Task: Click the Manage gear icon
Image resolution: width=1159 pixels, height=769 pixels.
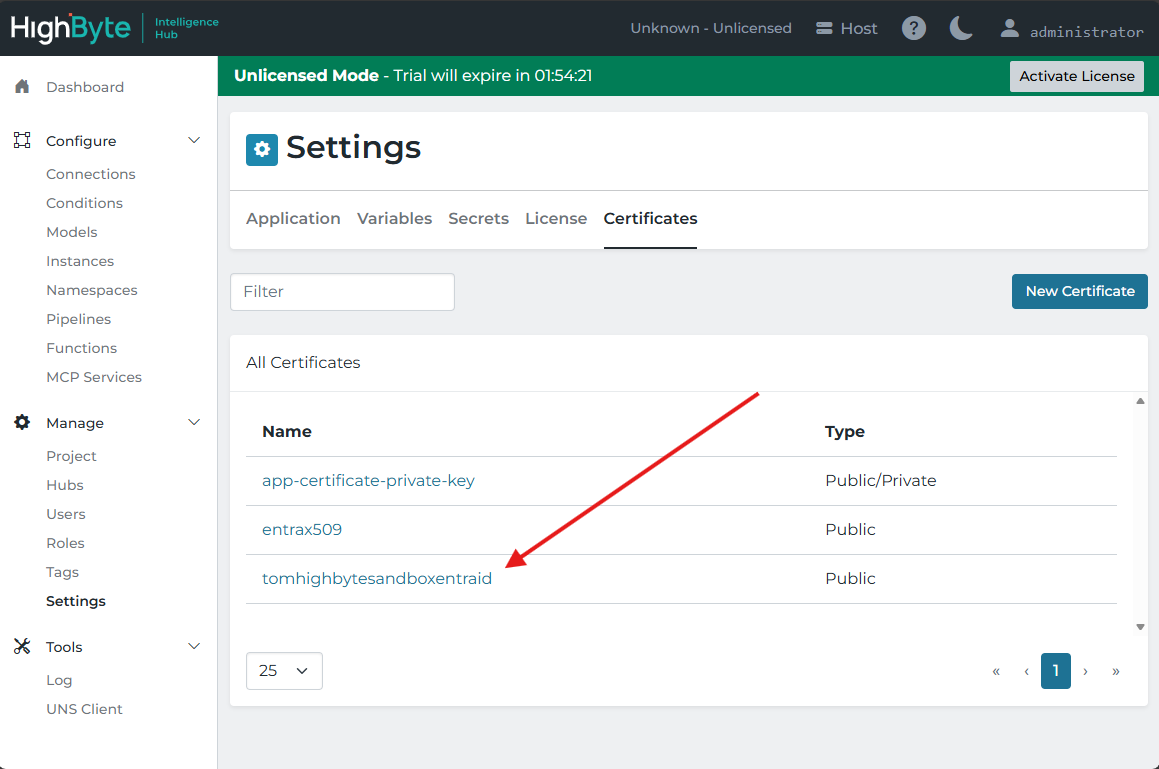Action: tap(22, 423)
